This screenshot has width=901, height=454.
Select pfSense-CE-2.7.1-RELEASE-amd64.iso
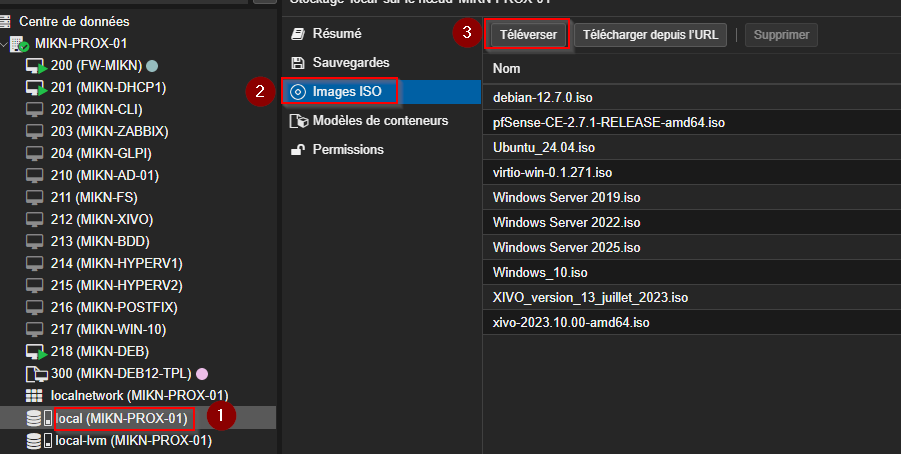click(692, 122)
